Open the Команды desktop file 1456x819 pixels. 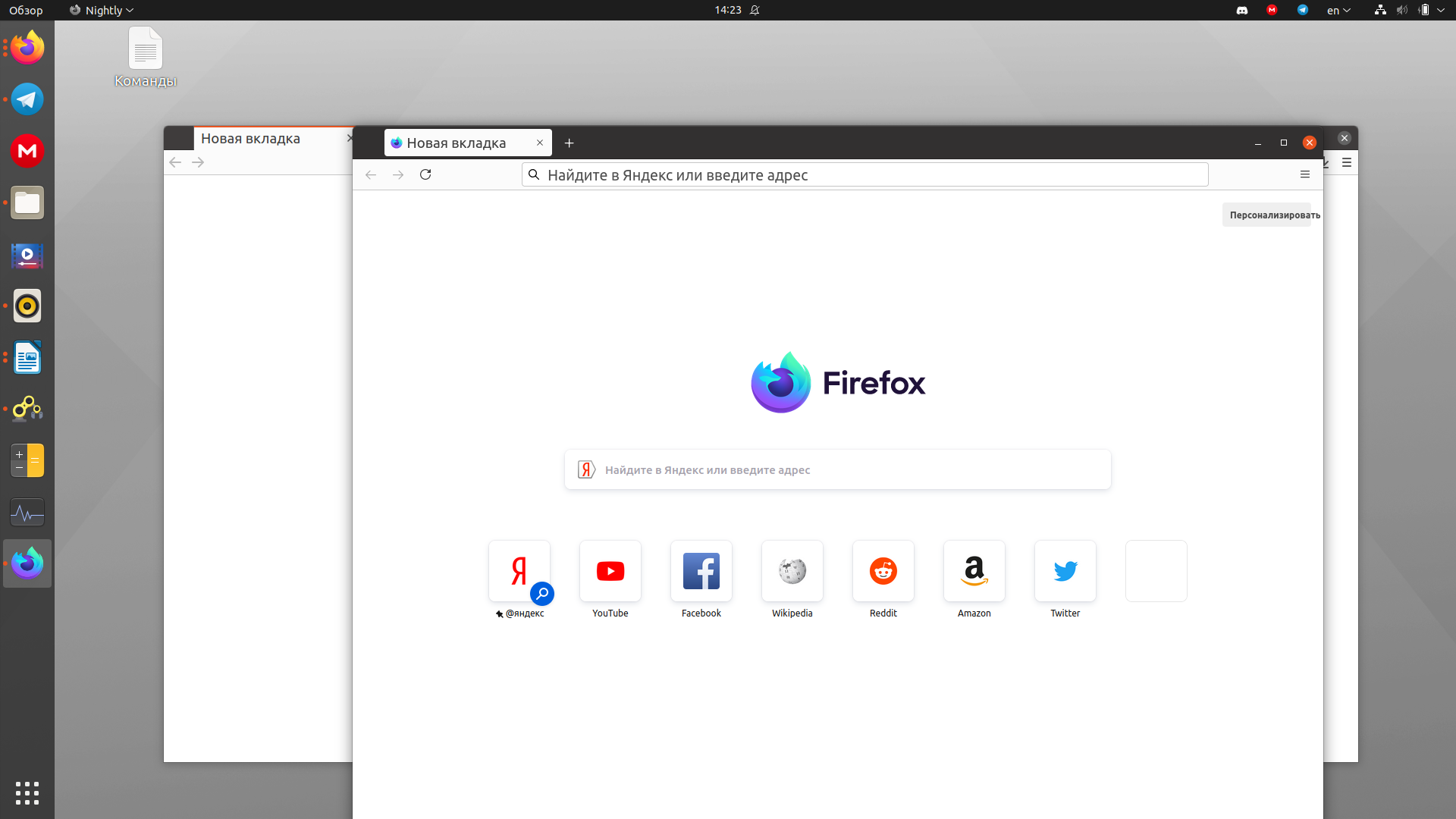click(x=146, y=58)
